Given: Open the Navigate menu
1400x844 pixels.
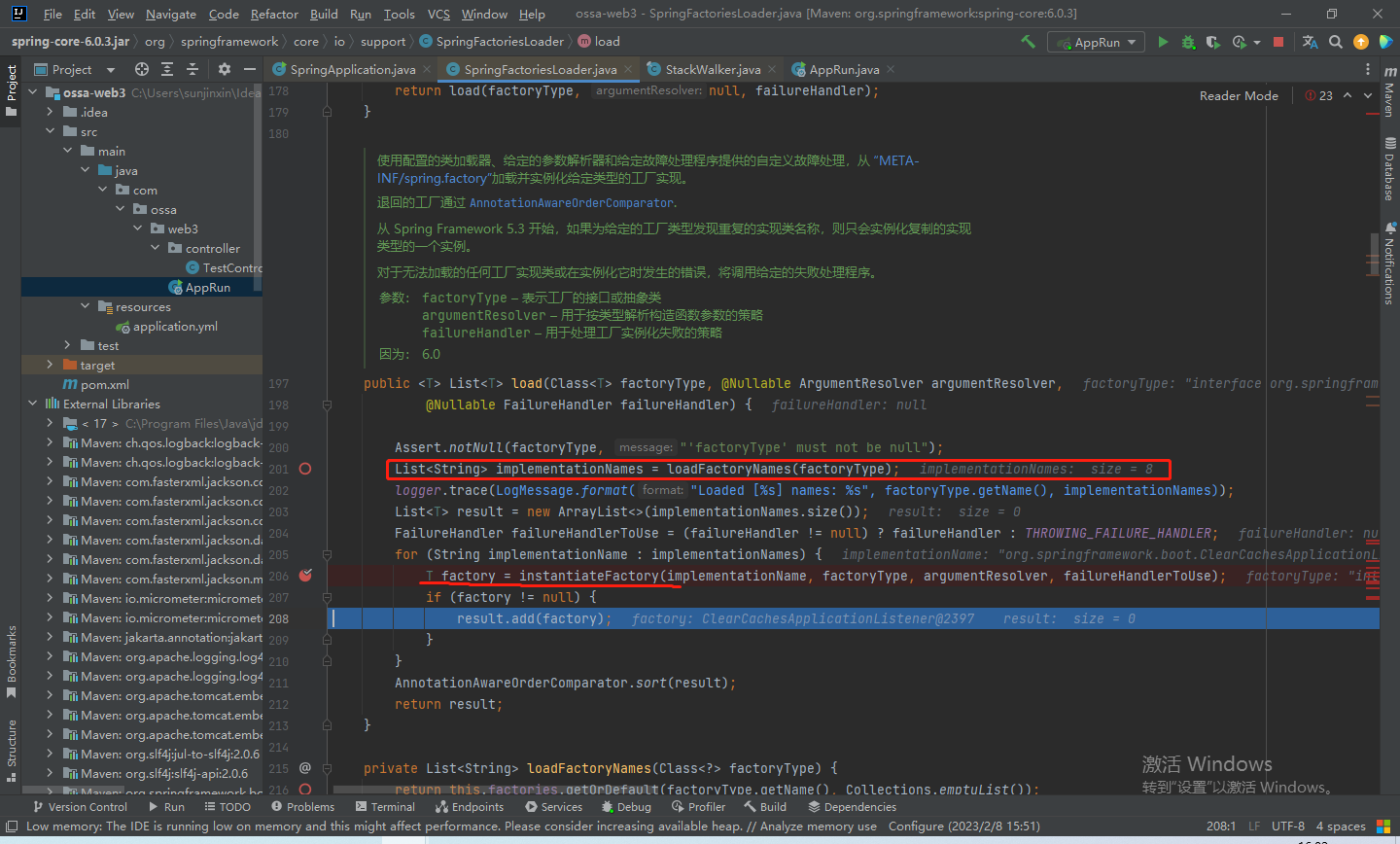Looking at the screenshot, I should tap(171, 14).
